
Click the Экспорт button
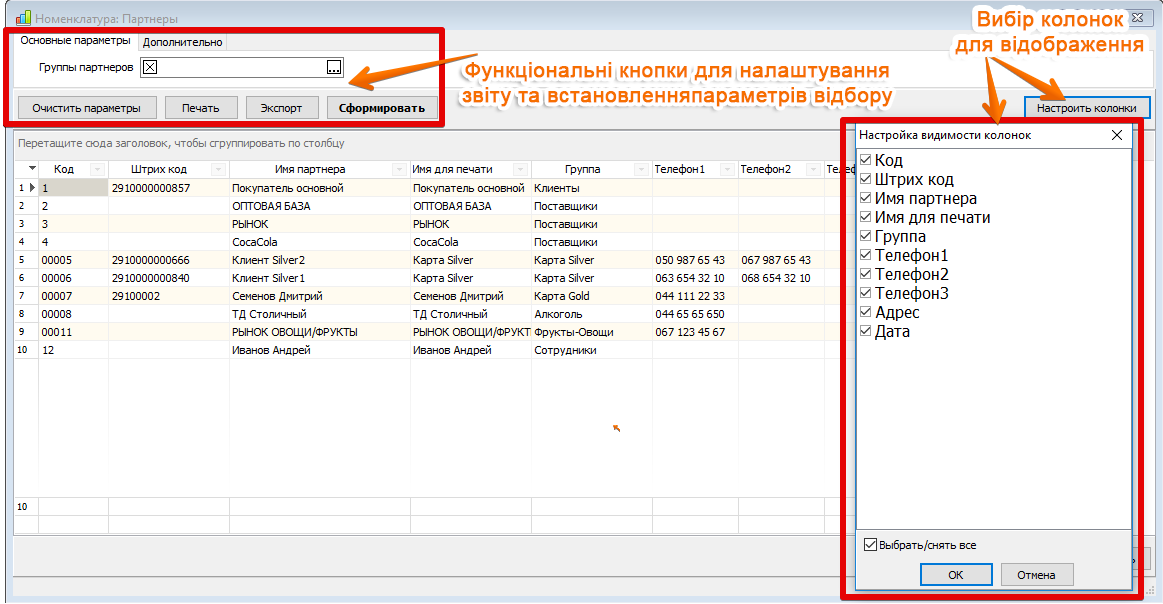coord(281,108)
